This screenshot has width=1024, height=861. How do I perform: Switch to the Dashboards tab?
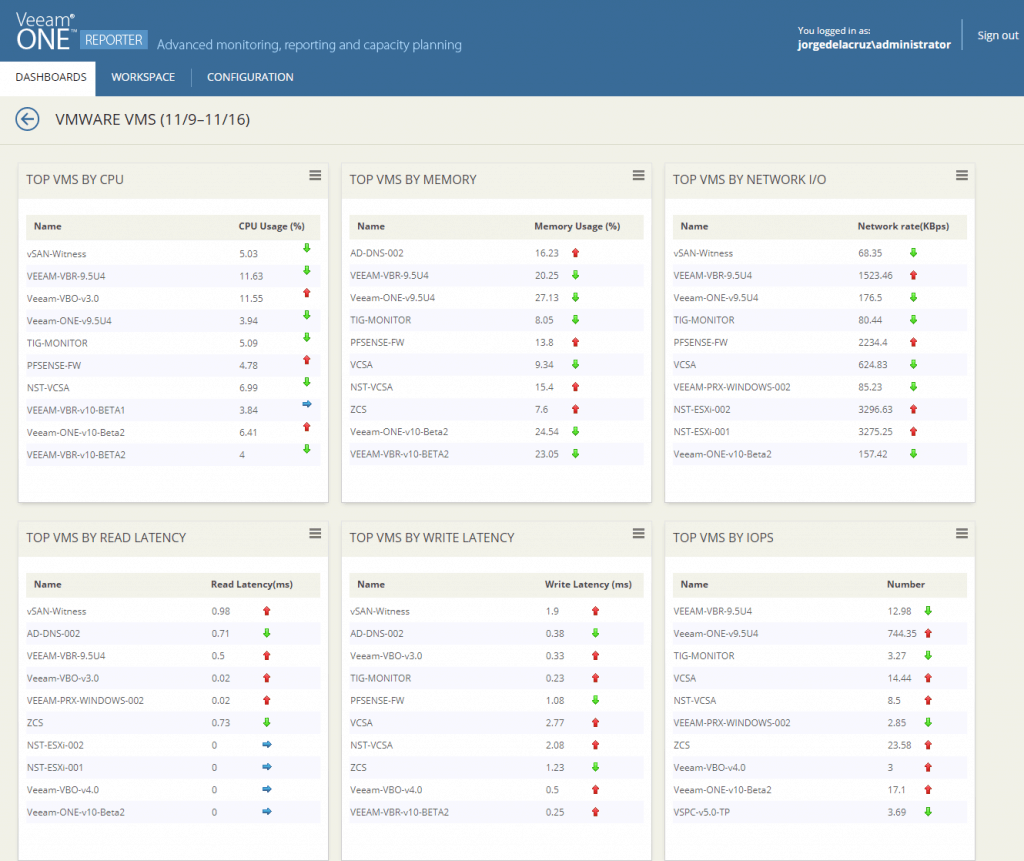50,77
